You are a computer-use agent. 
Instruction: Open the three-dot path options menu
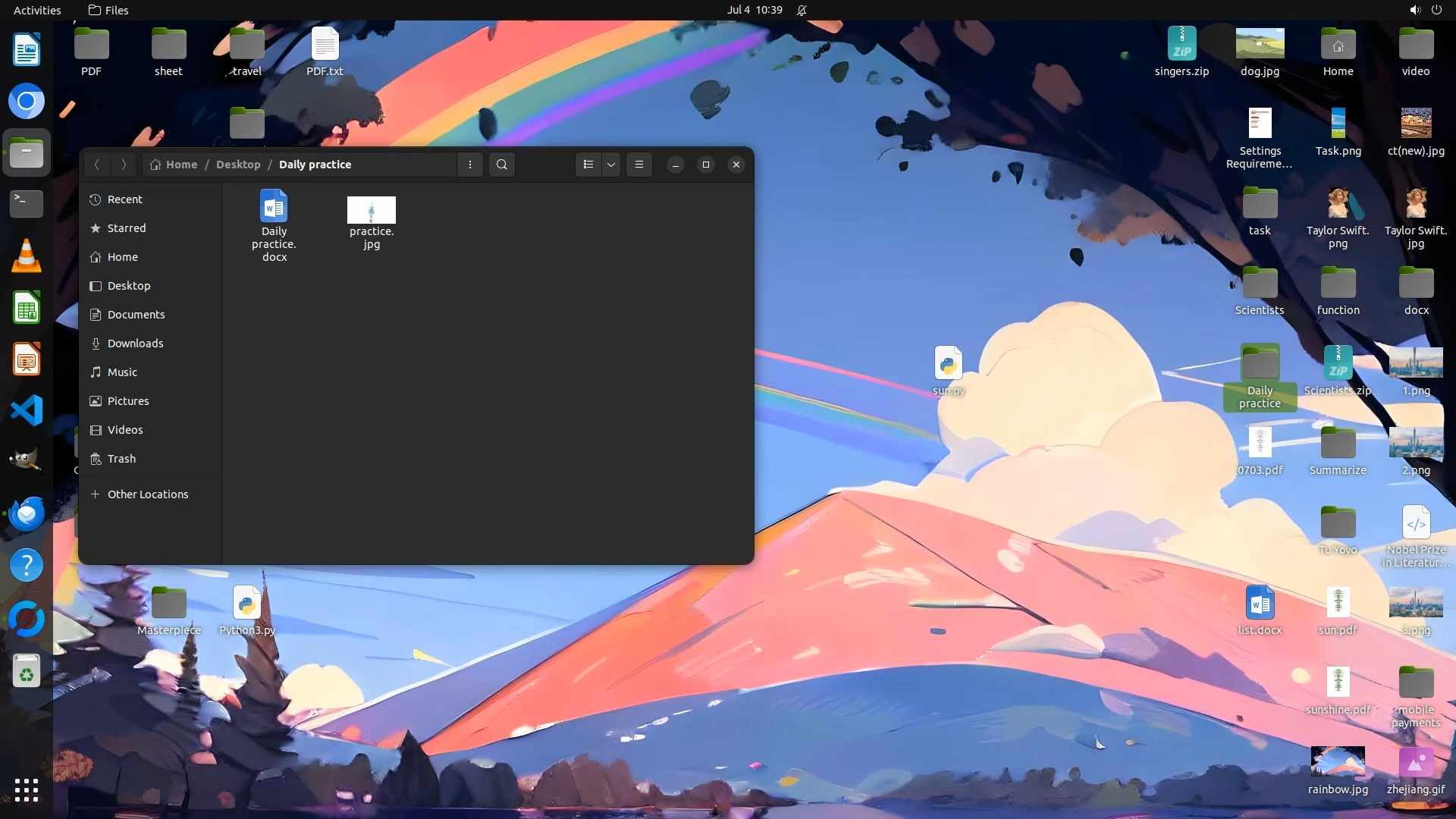click(x=470, y=165)
